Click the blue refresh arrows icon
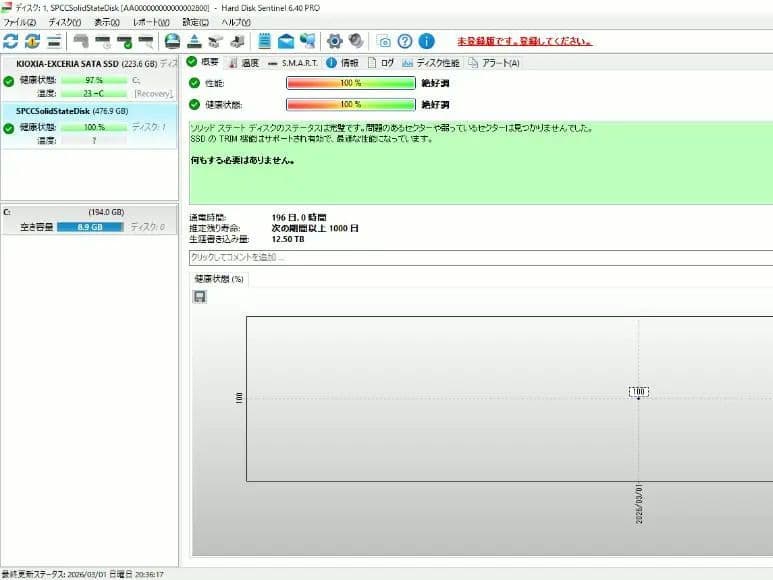Viewport: 773px width, 580px height. pyautogui.click(x=10, y=41)
